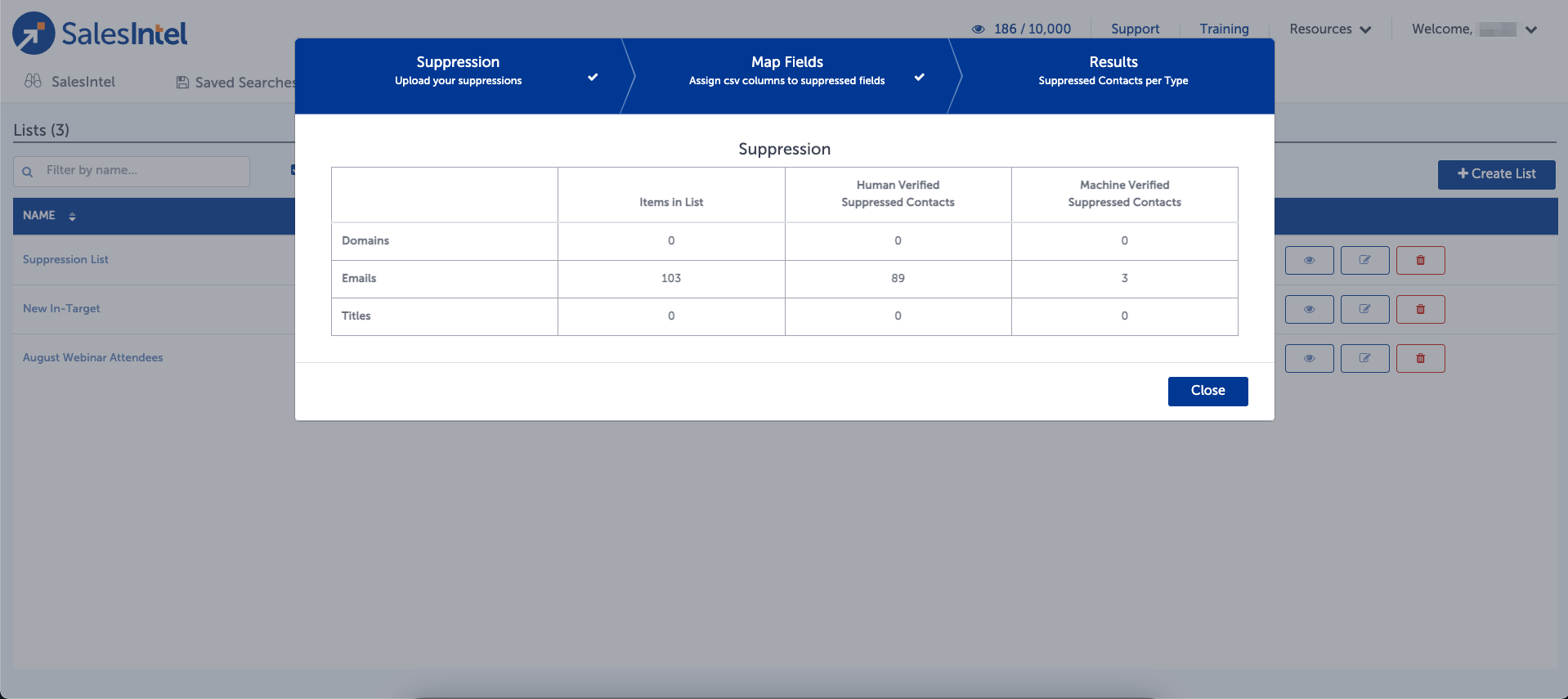Click the Domains row label
Viewport: 1568px width, 699px height.
pos(365,241)
